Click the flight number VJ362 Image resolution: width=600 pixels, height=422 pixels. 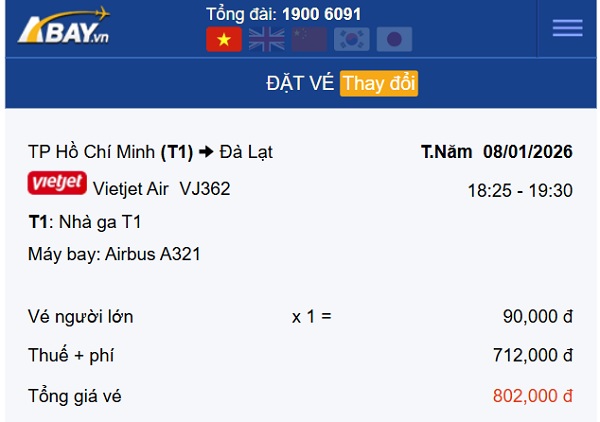[205, 188]
